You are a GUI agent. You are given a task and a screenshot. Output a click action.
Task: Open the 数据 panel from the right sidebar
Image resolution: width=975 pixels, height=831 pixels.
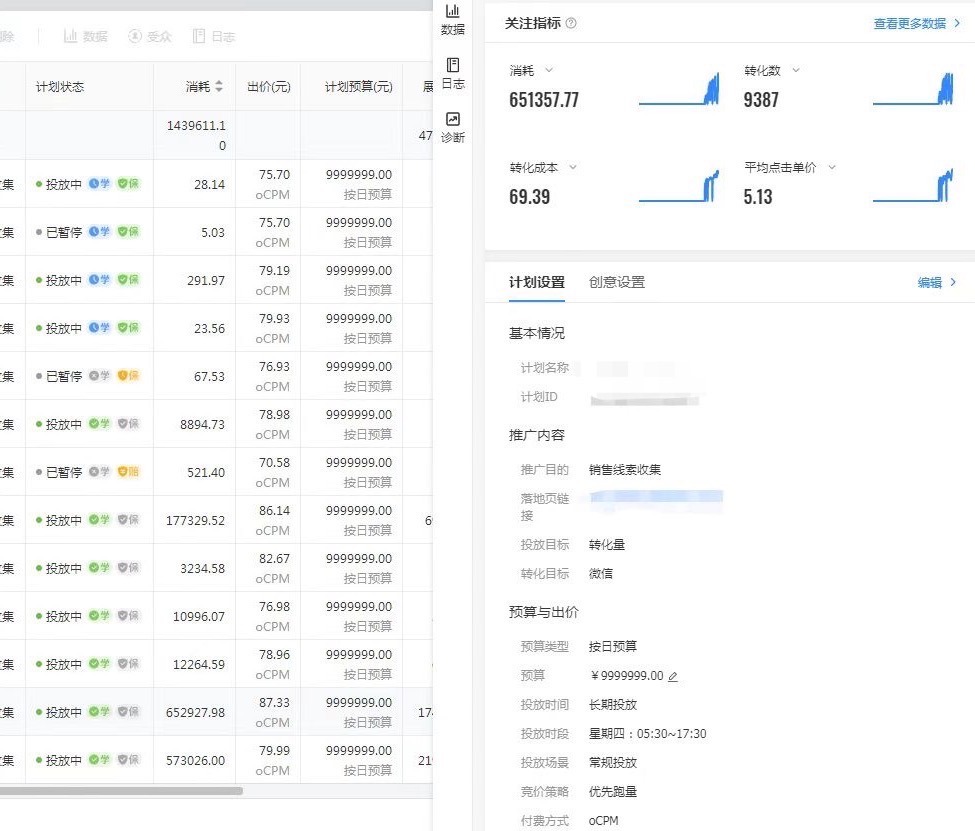(x=452, y=18)
